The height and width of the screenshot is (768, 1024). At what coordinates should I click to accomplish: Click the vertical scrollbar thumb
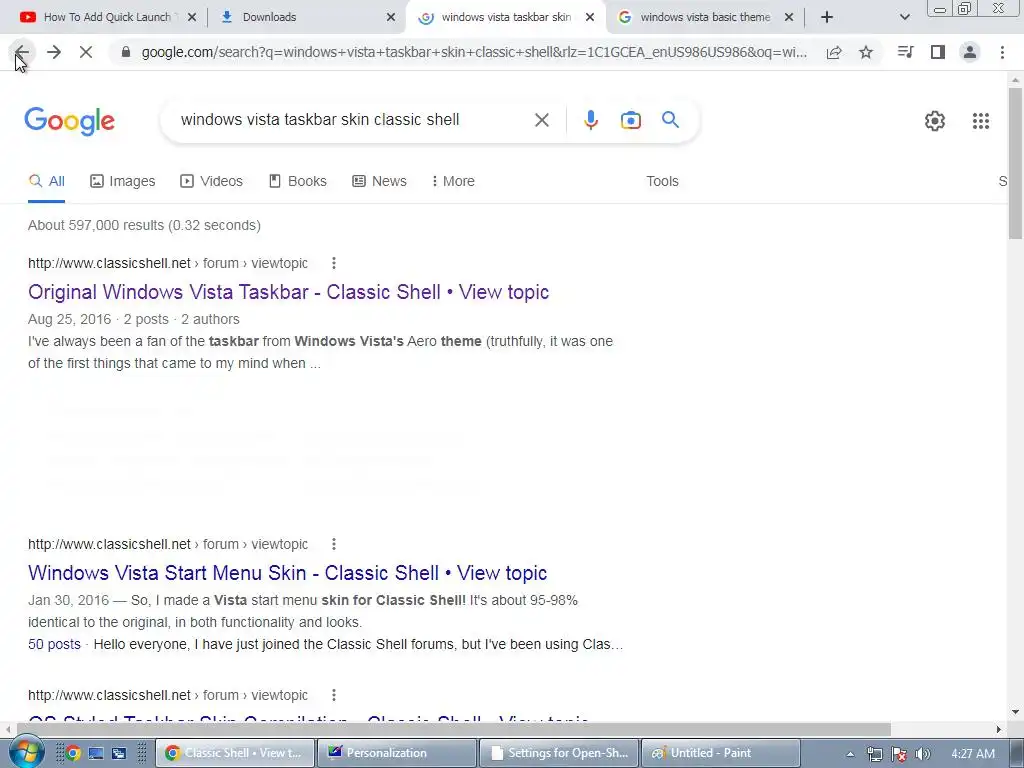pos(1015,163)
